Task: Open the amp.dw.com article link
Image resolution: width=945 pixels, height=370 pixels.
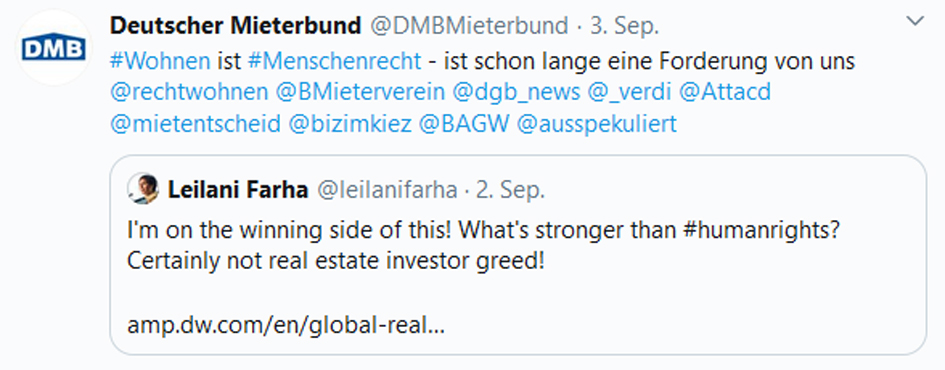Action: (x=286, y=326)
